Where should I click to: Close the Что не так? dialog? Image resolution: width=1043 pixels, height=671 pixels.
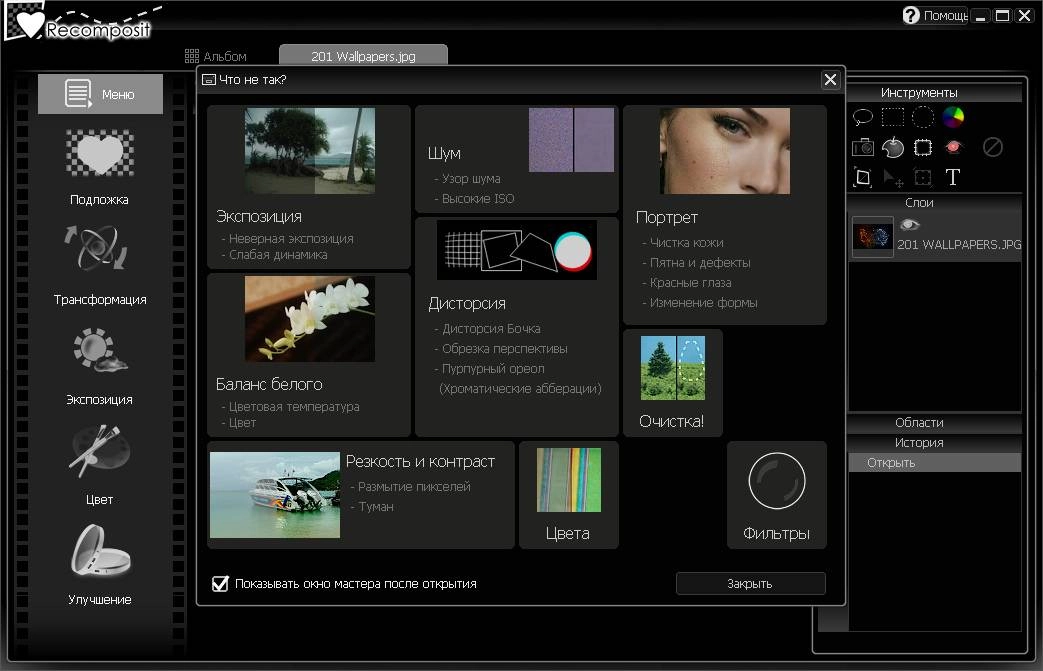click(830, 80)
